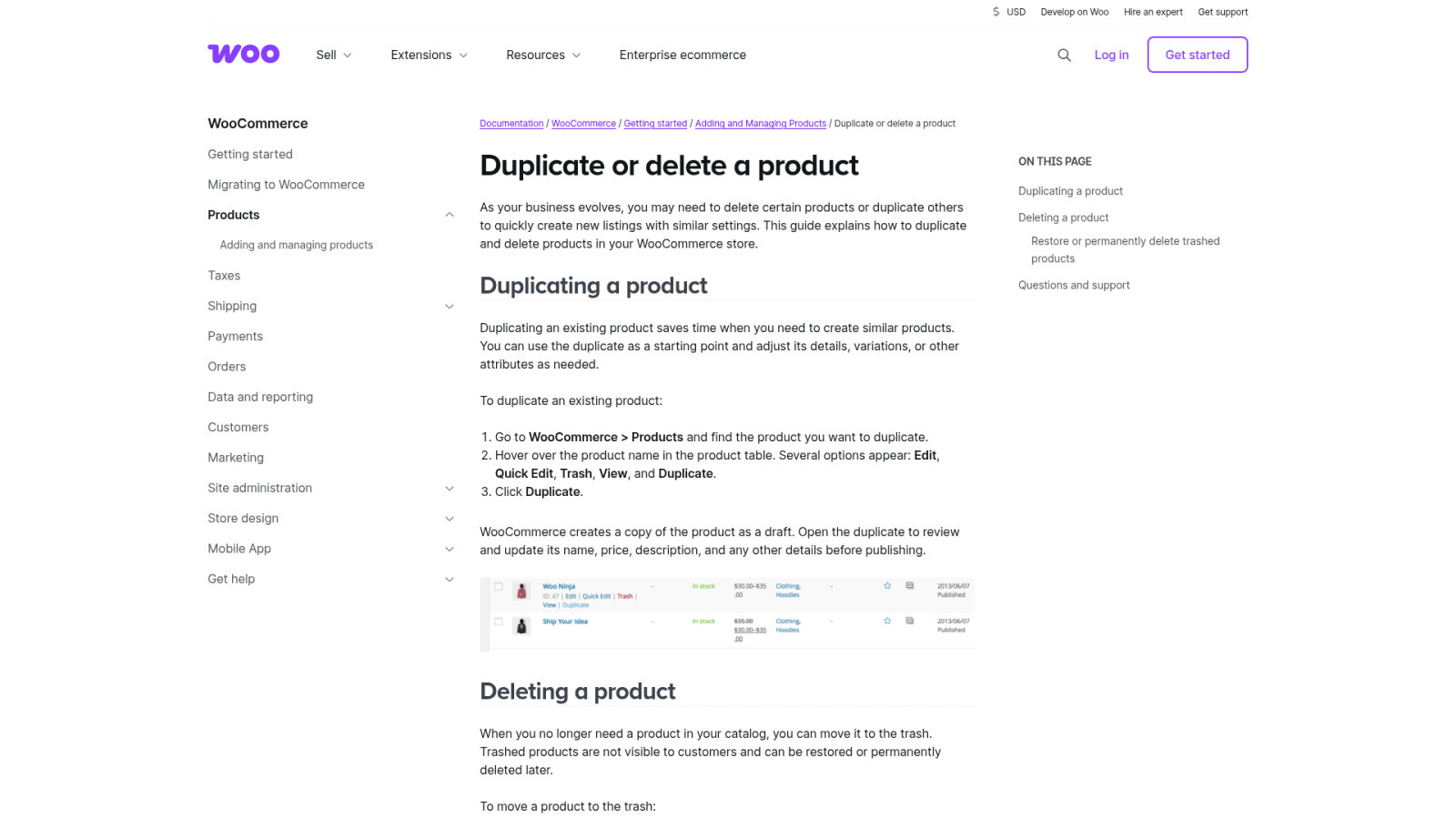Click Adding and Managing Products breadcrumb
The width and height of the screenshot is (1456, 819).
[x=761, y=124]
